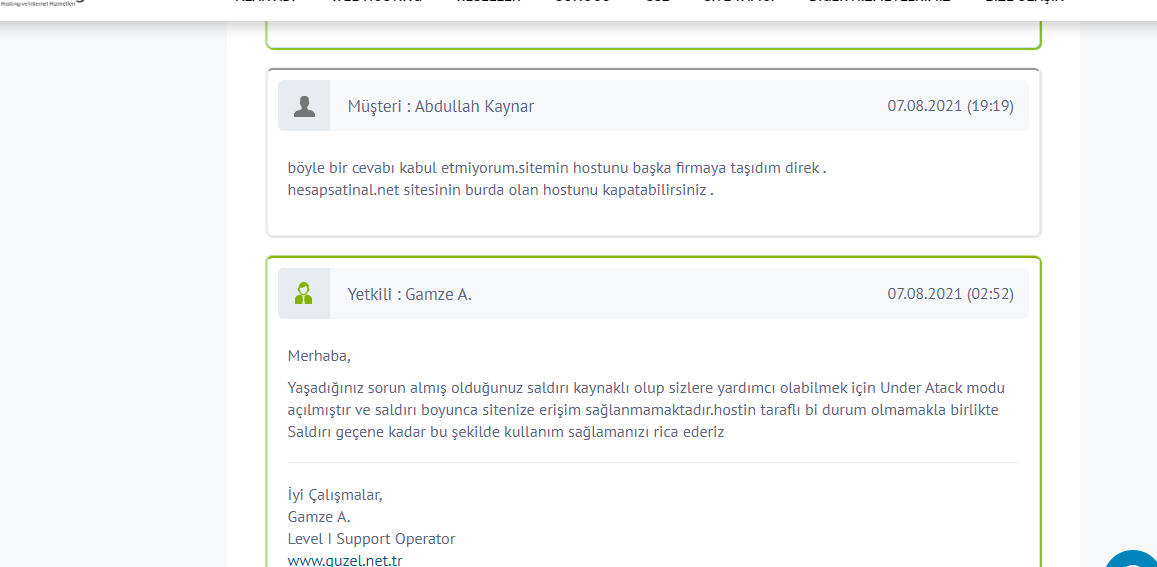
Task: Click the Merhaba greeting in support reply
Action: tap(320, 356)
